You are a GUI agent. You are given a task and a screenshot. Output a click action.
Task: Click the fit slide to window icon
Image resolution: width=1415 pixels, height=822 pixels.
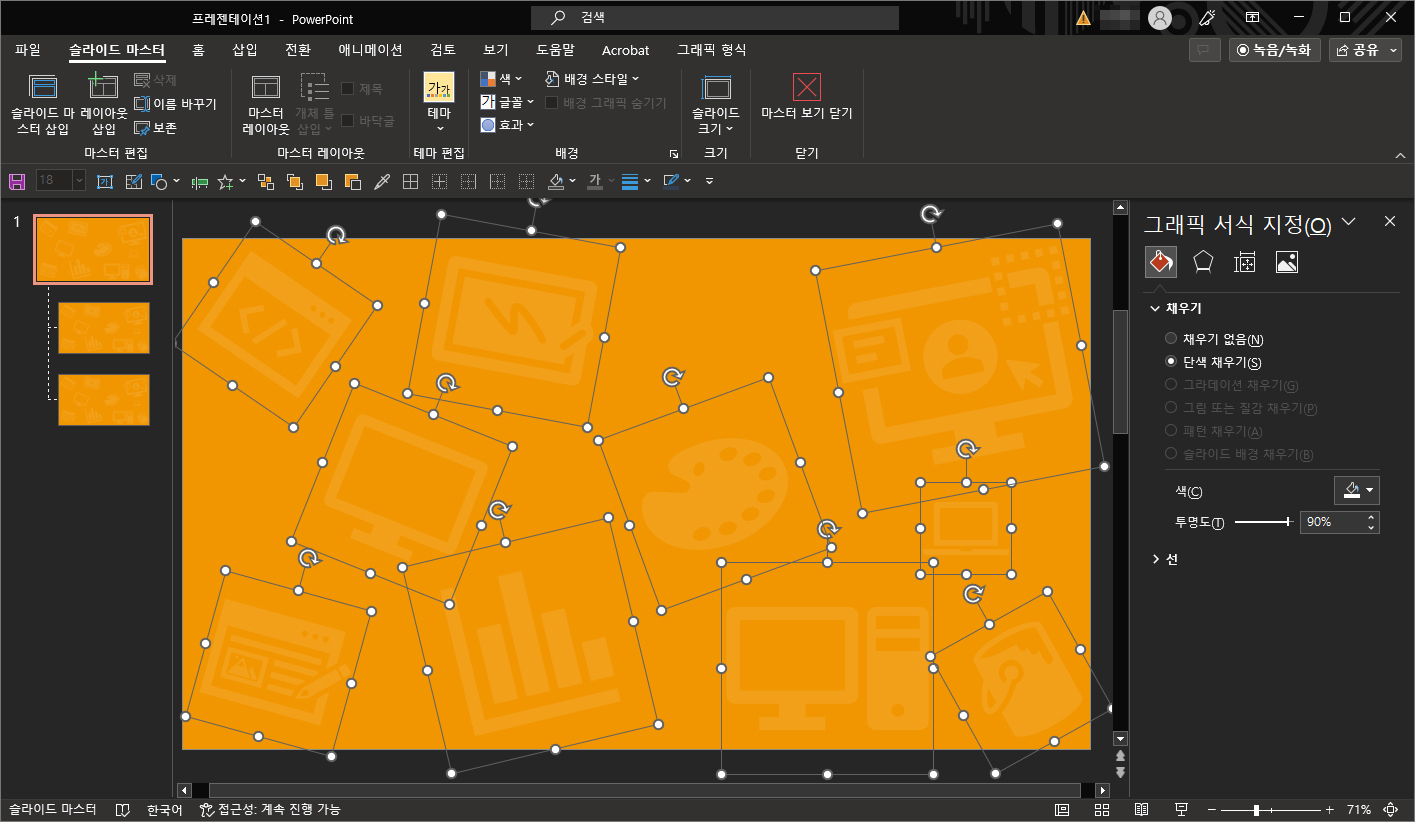(x=1390, y=809)
